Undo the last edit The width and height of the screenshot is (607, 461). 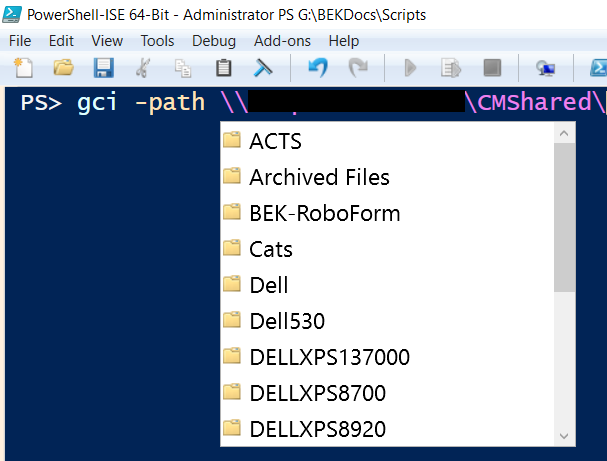[x=317, y=68]
